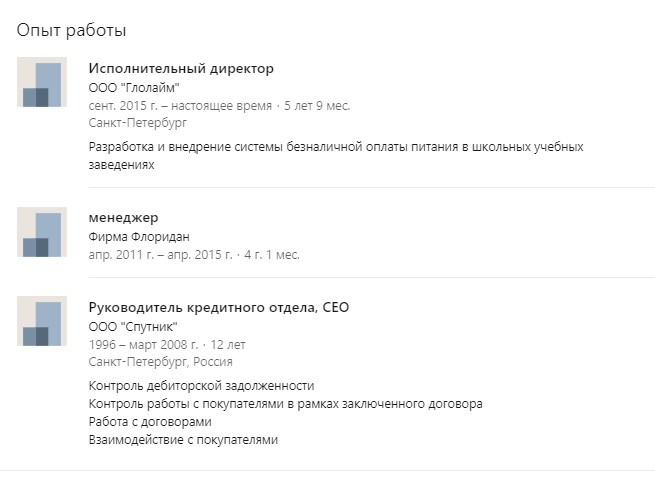Click the Фирма Флоридан company logo
The height and width of the screenshot is (482, 655).
pyautogui.click(x=42, y=232)
